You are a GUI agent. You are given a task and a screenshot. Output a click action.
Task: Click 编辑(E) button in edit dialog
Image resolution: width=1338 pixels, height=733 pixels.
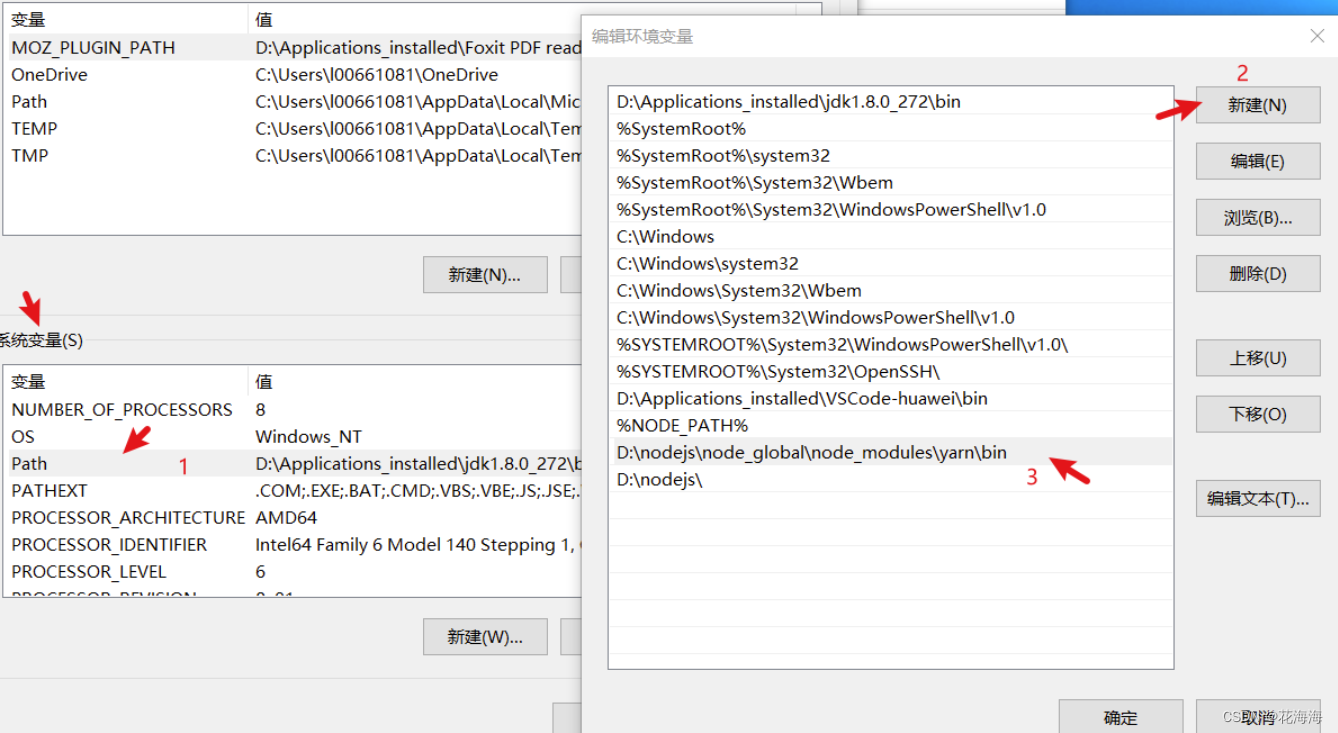pos(1258,161)
